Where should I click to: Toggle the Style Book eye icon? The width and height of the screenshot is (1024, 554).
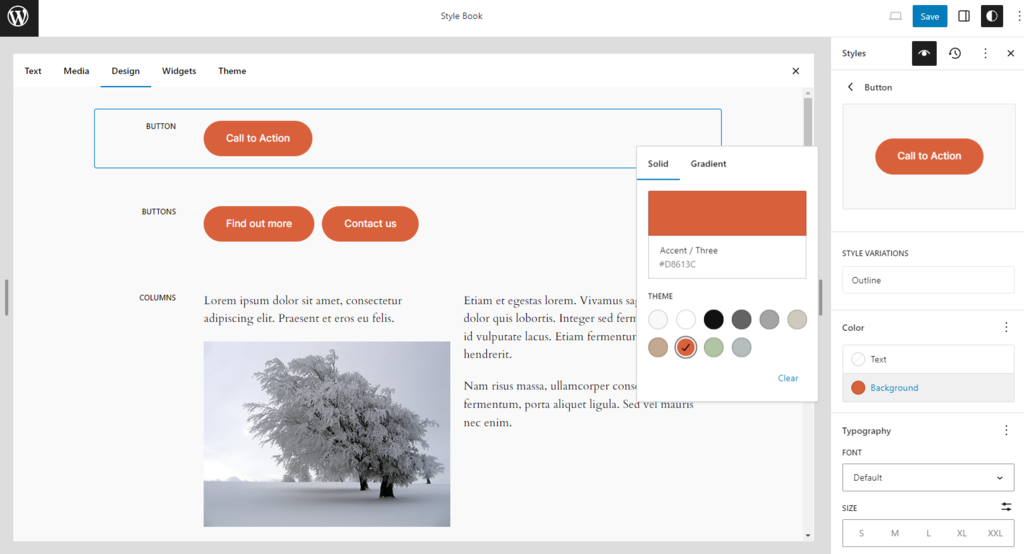tap(924, 53)
